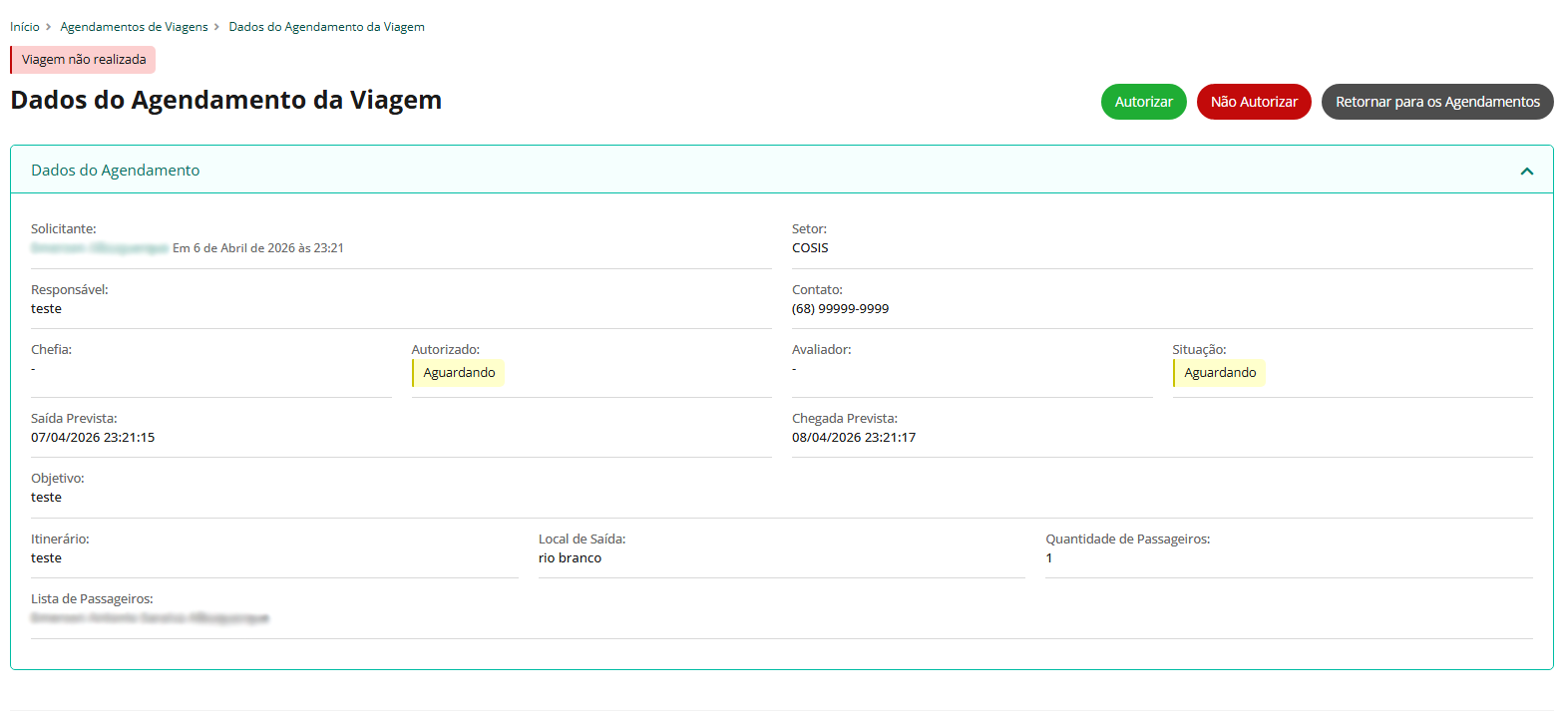
Task: Click the Aguardando badge under Autorizado
Action: point(459,373)
